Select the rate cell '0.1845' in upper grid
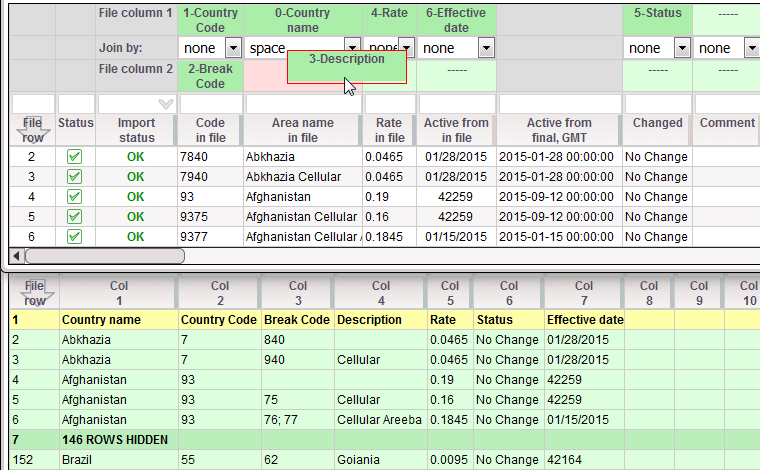760x470 pixels. point(389,236)
